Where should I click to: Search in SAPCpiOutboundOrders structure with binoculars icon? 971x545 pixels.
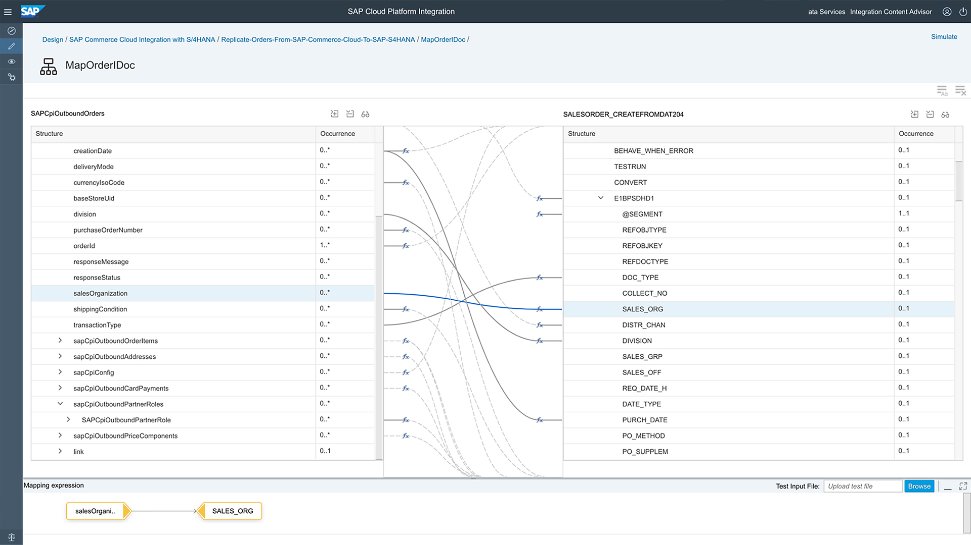[365, 114]
